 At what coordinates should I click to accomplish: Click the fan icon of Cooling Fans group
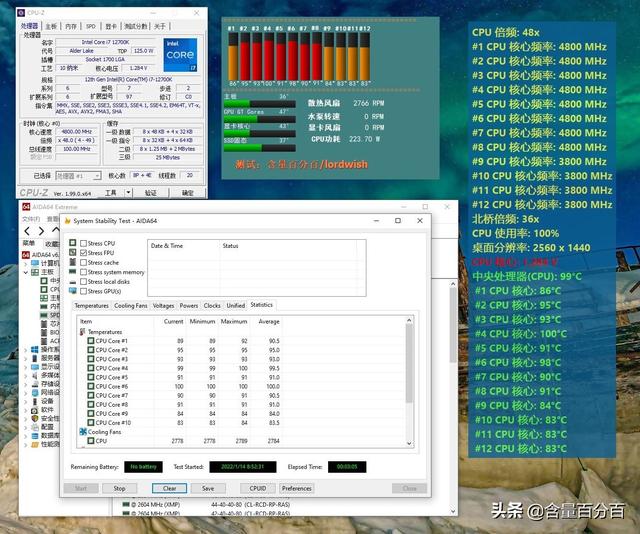83,432
